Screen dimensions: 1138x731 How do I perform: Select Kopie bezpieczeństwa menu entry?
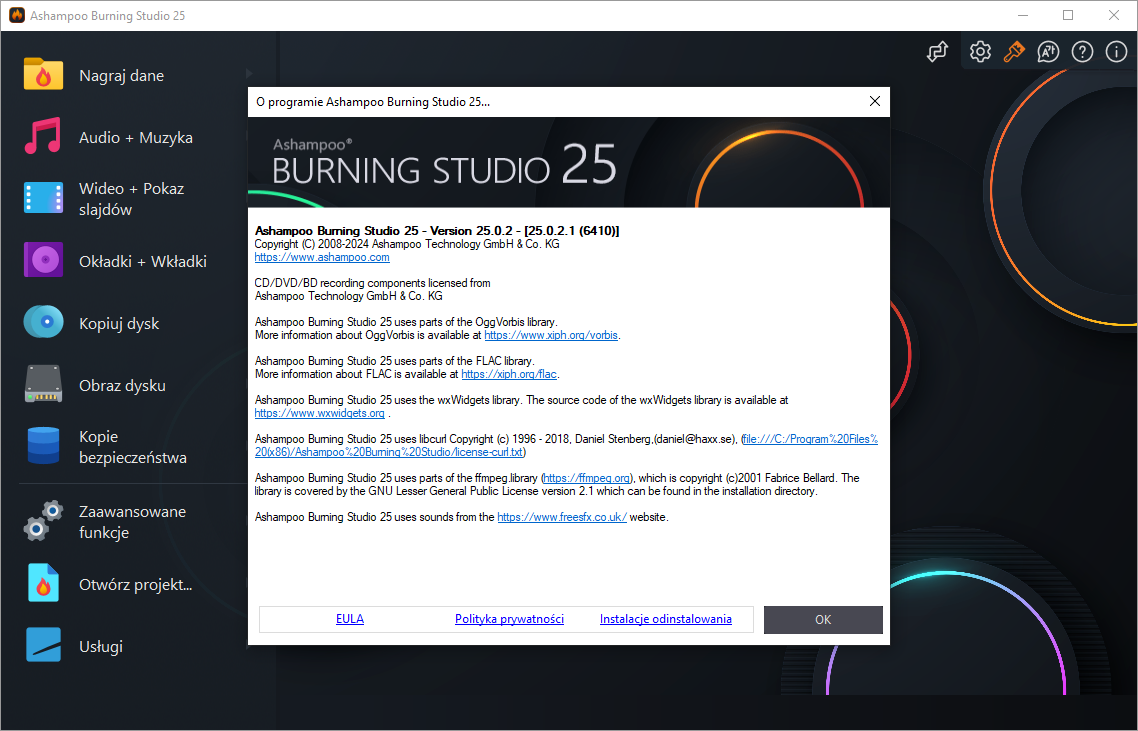click(x=133, y=447)
